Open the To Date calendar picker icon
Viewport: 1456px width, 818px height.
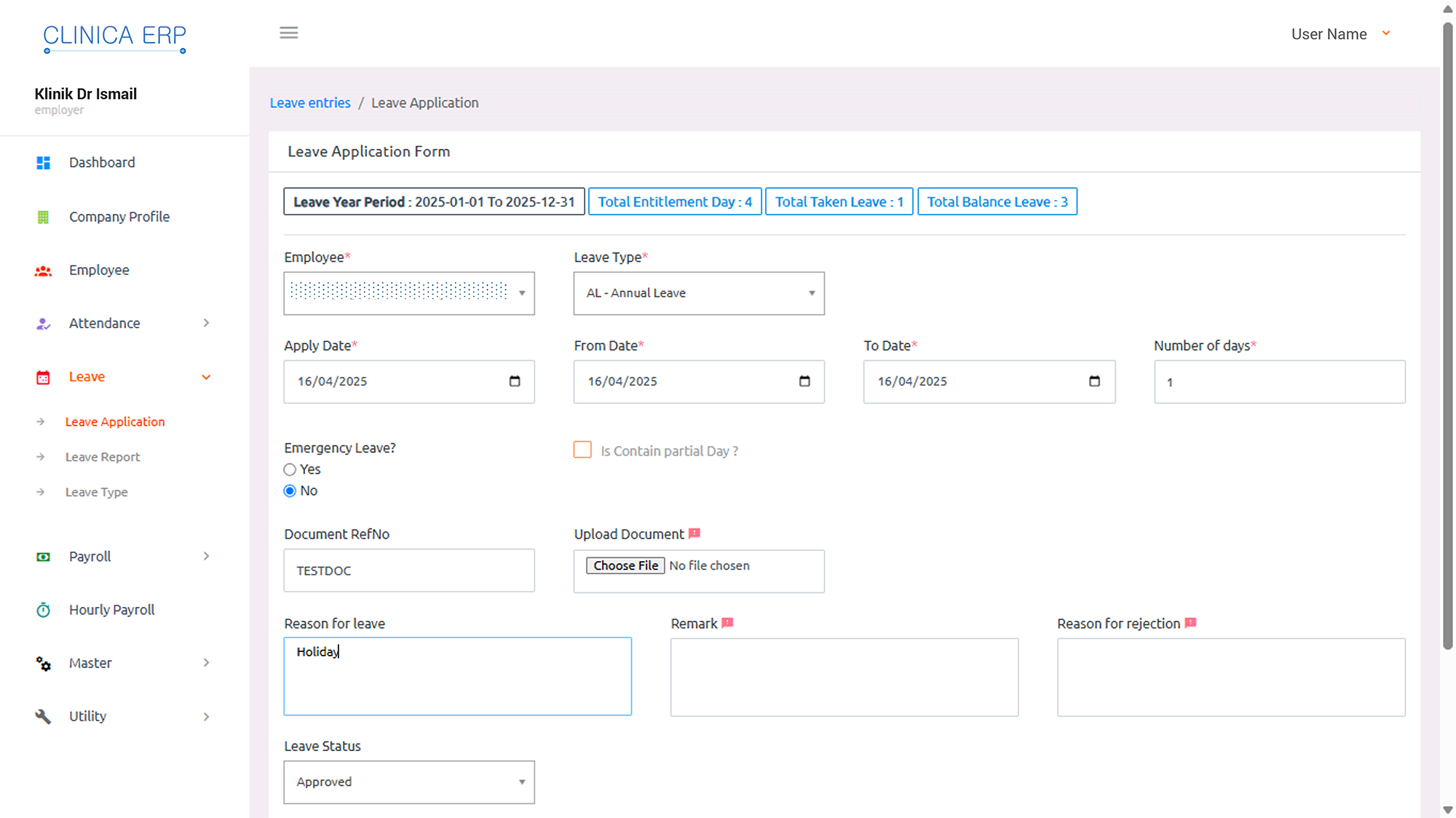click(x=1094, y=381)
